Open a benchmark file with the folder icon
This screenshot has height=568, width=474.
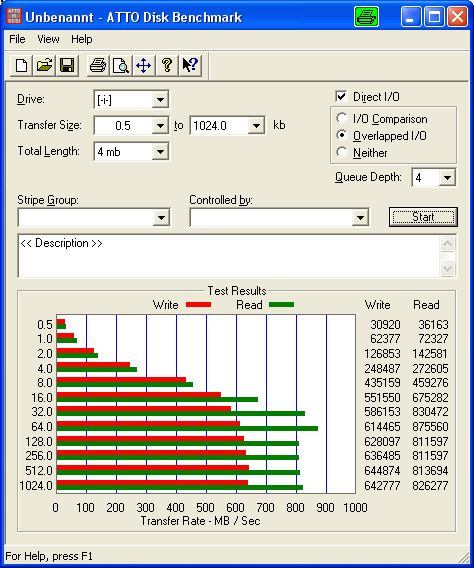click(x=44, y=66)
